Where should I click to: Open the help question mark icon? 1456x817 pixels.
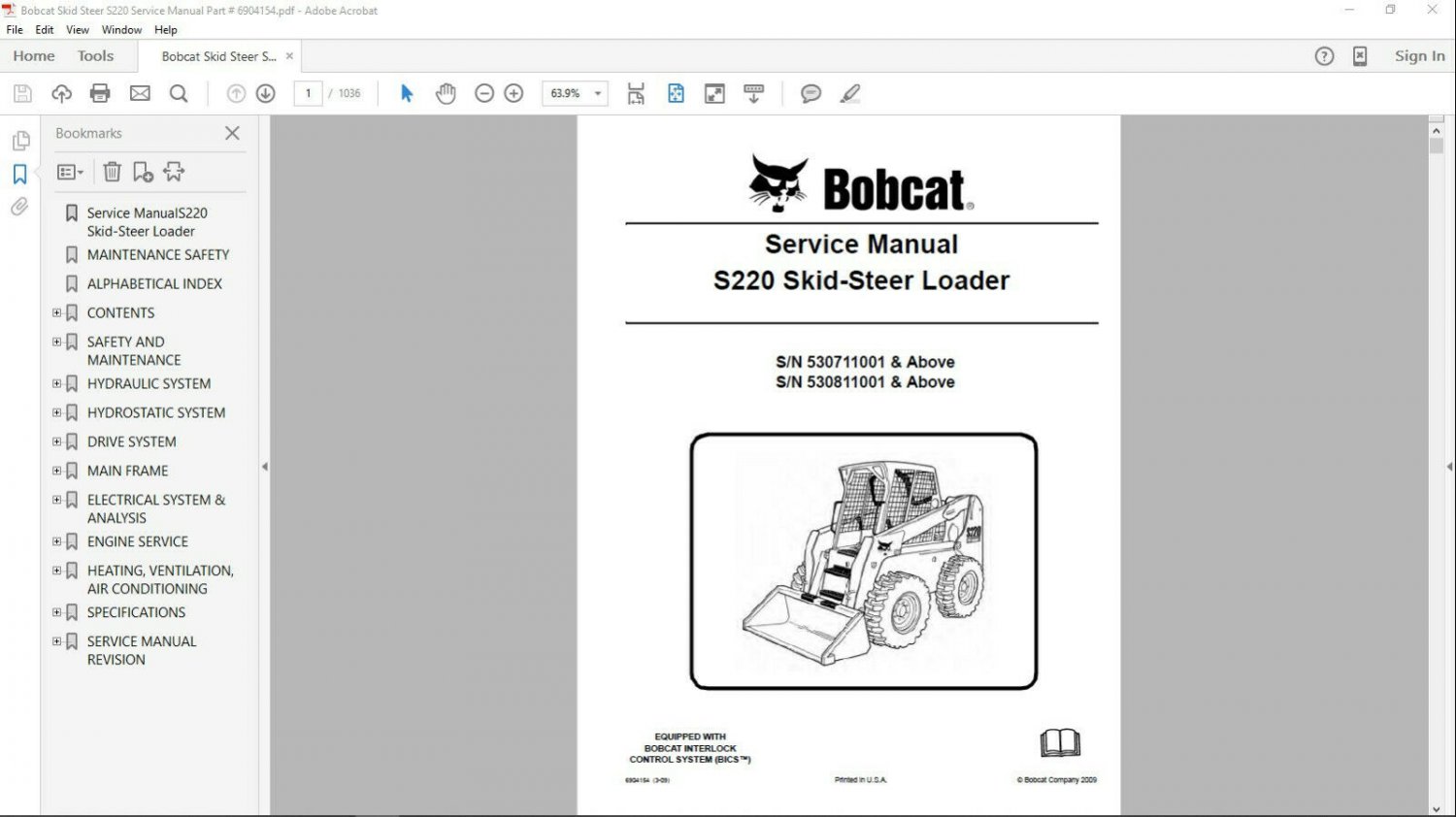[1324, 56]
